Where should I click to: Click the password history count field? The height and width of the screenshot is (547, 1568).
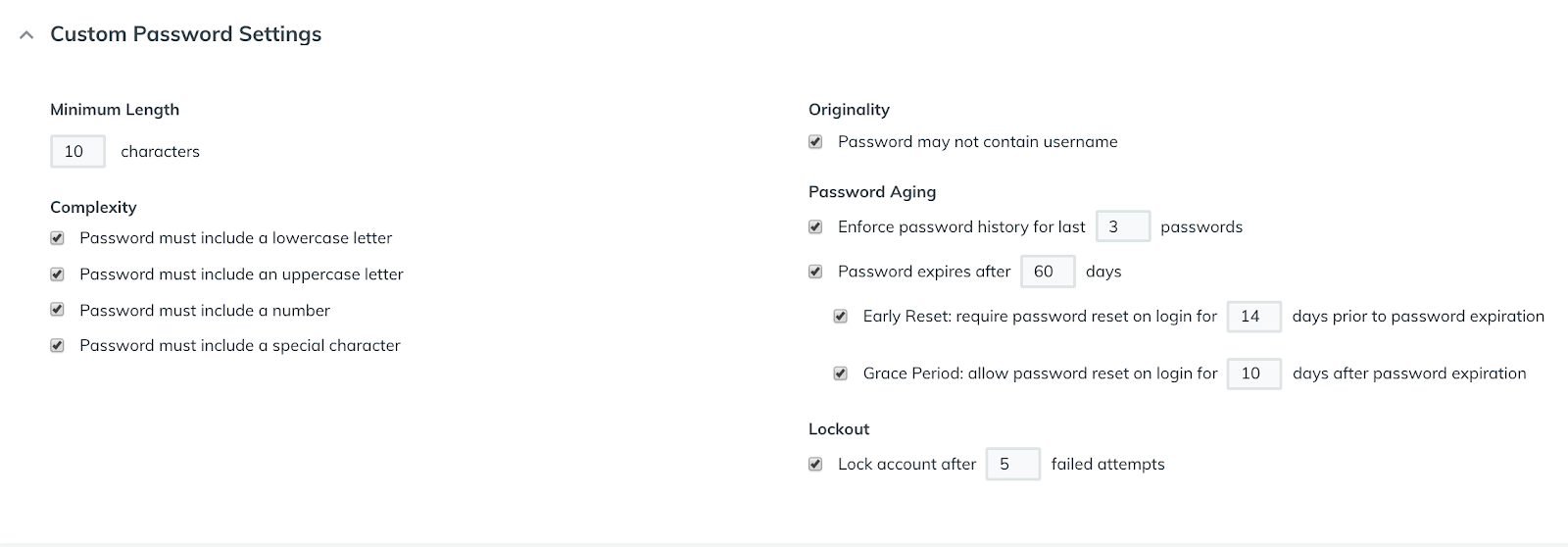point(1122,226)
